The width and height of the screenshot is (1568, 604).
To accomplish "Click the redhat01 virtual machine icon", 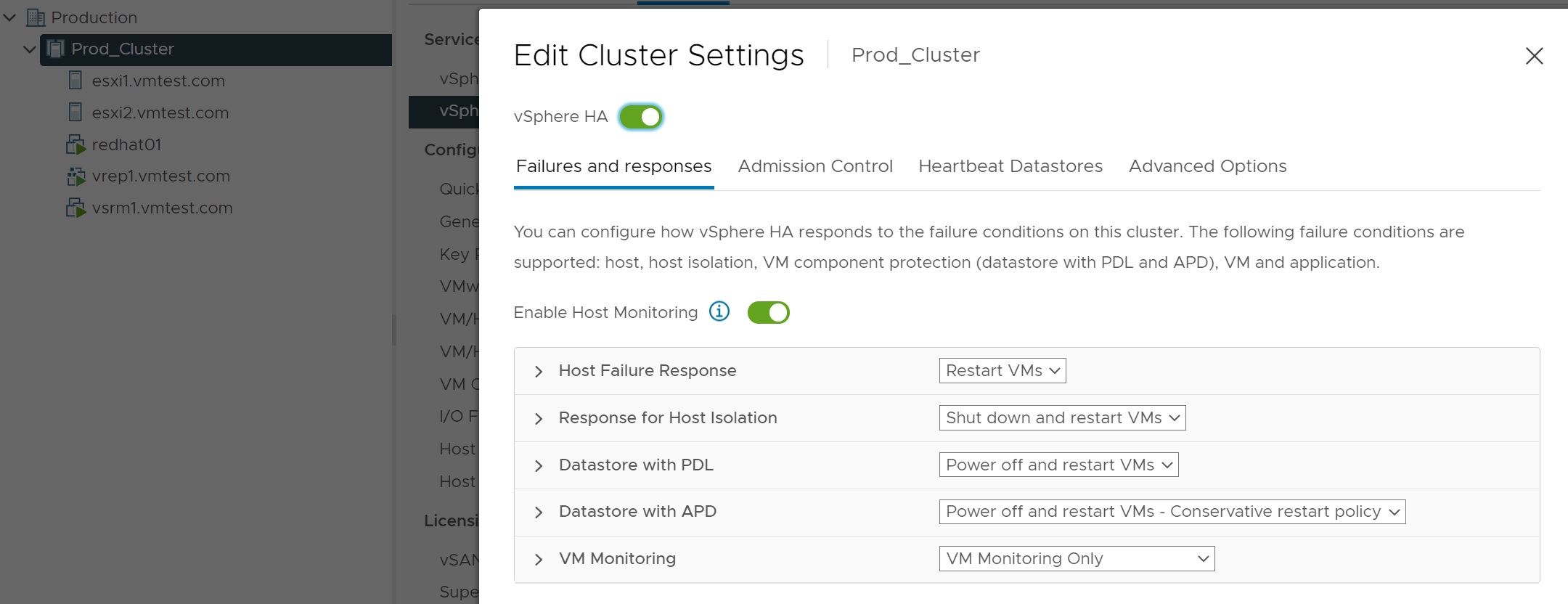I will point(75,144).
